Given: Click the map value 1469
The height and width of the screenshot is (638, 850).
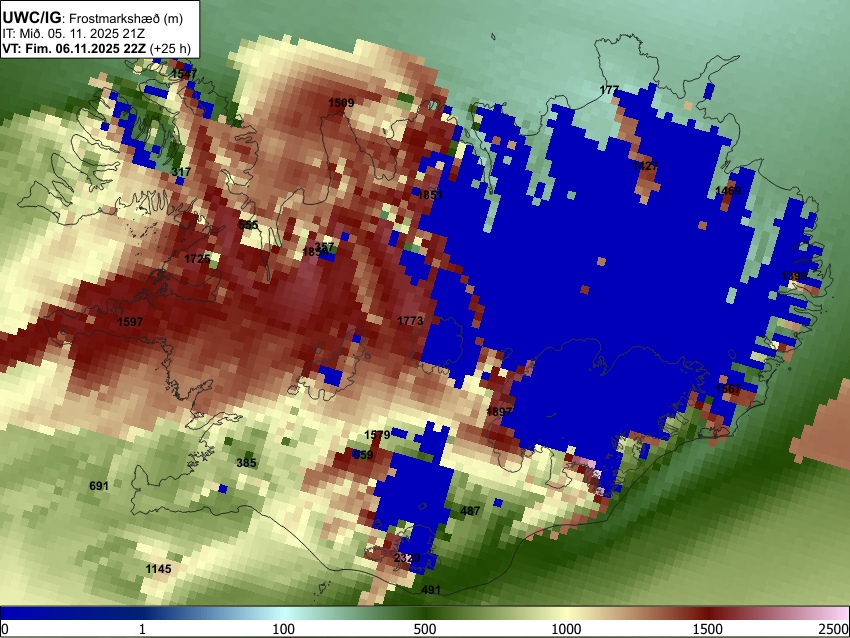Looking at the screenshot, I should click(x=728, y=190).
